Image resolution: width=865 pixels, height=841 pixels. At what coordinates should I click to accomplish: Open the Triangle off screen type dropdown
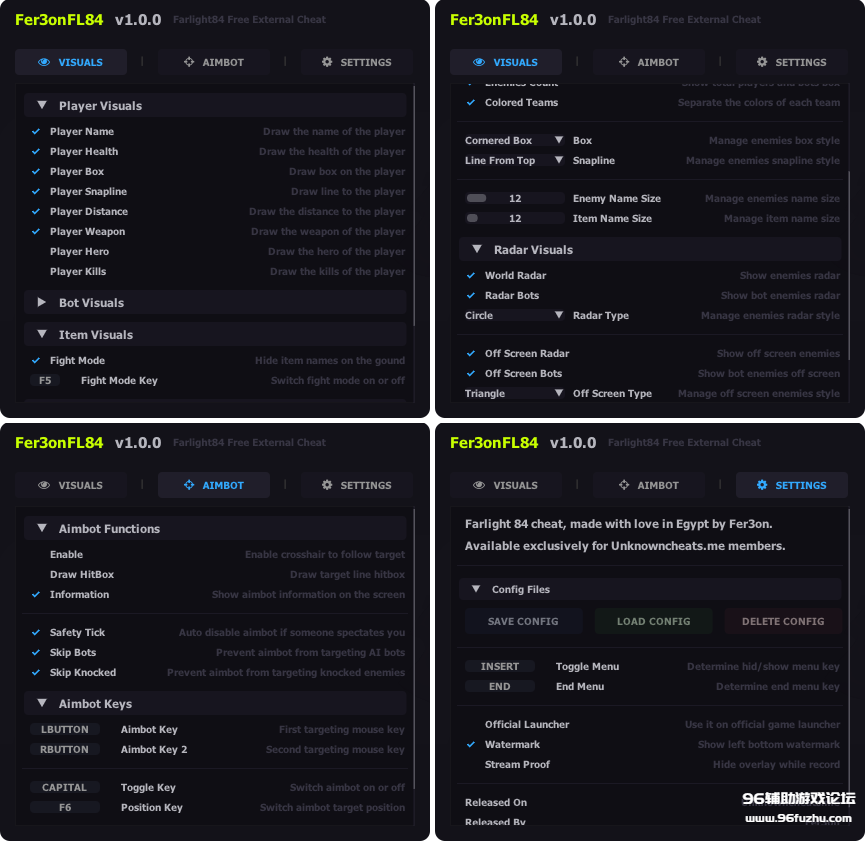pos(514,393)
